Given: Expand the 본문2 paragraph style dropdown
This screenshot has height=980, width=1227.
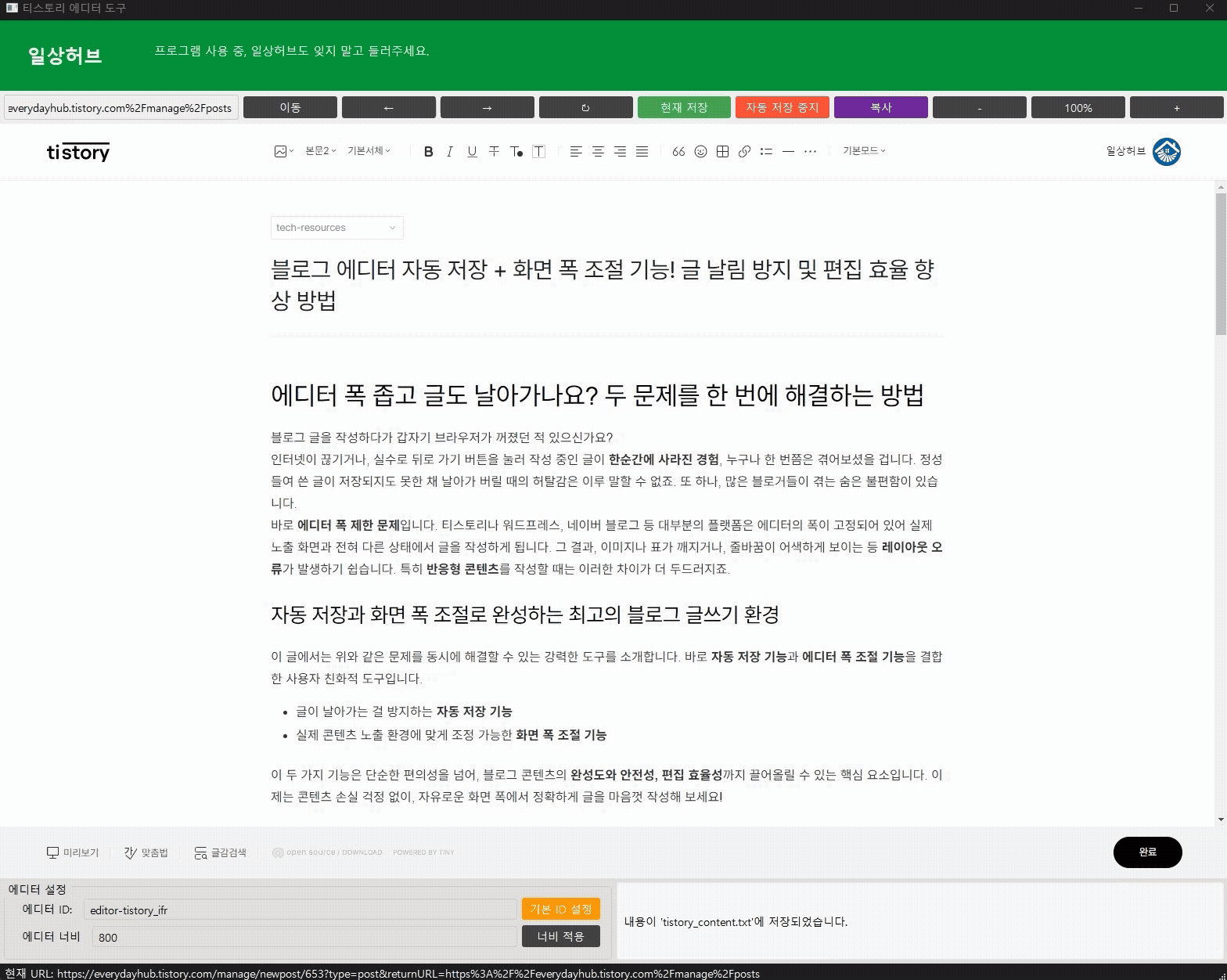Looking at the screenshot, I should pyautogui.click(x=320, y=151).
